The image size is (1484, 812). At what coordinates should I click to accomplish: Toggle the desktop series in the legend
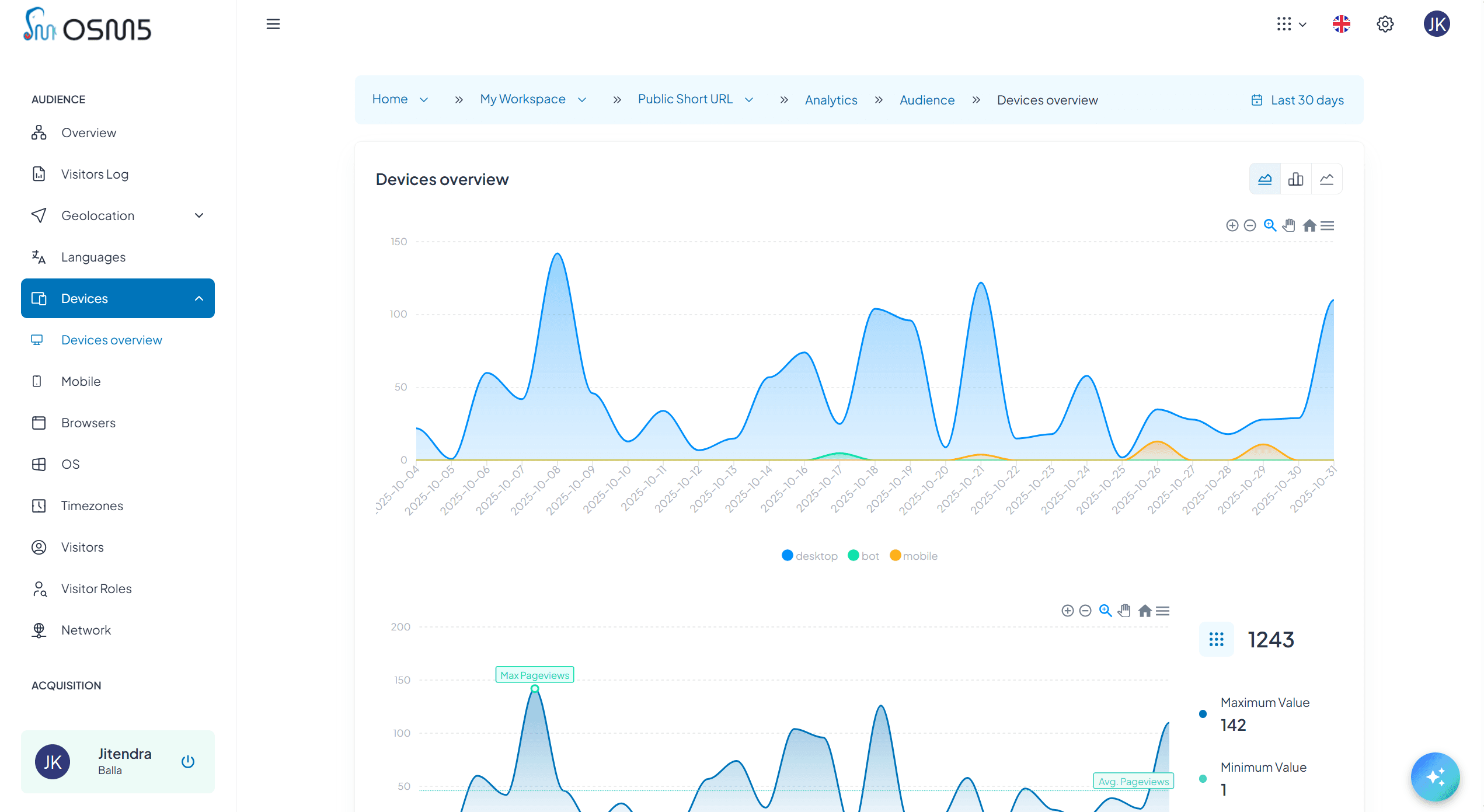(x=809, y=555)
